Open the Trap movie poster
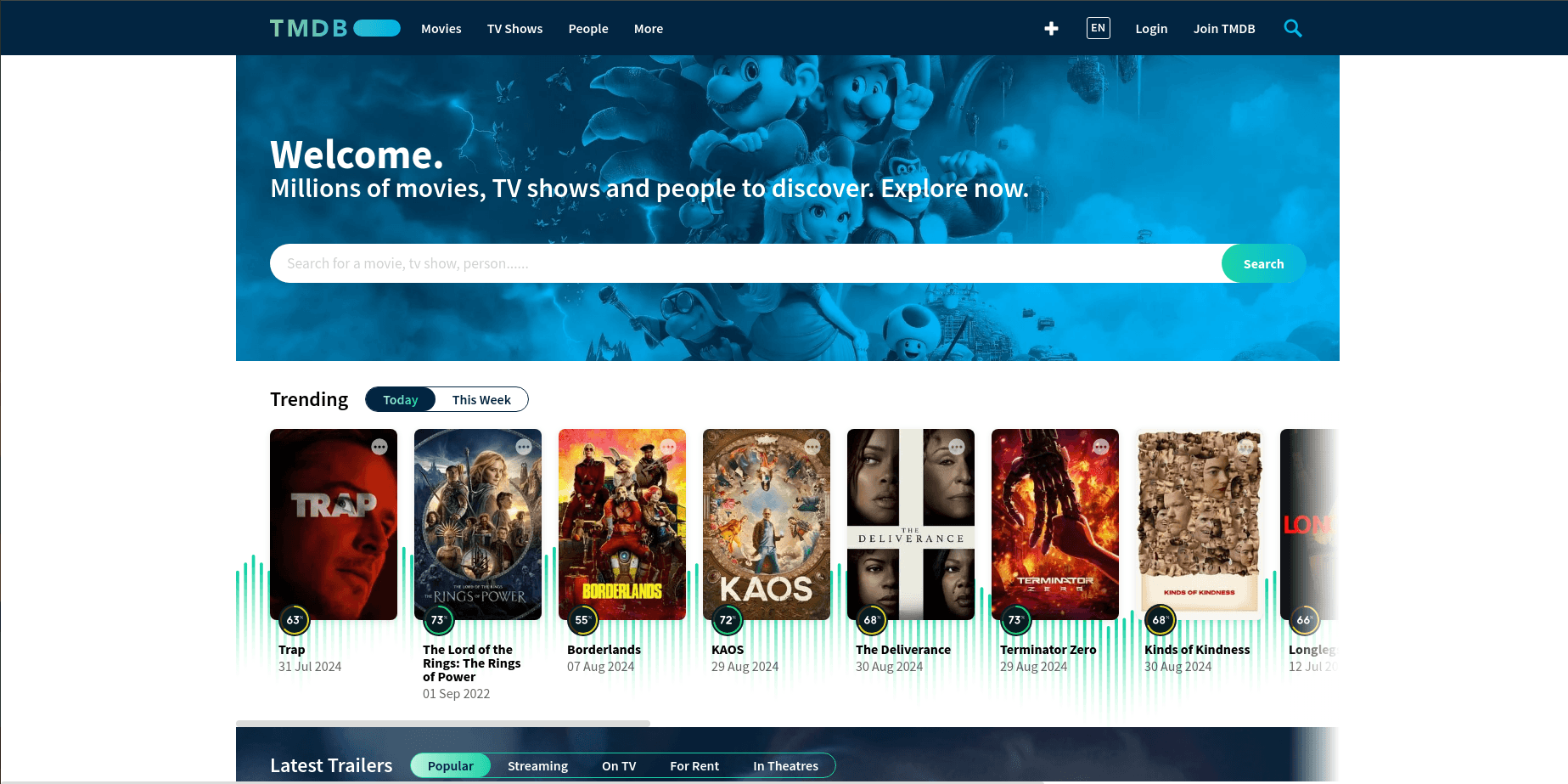The width and height of the screenshot is (1568, 784). point(334,524)
